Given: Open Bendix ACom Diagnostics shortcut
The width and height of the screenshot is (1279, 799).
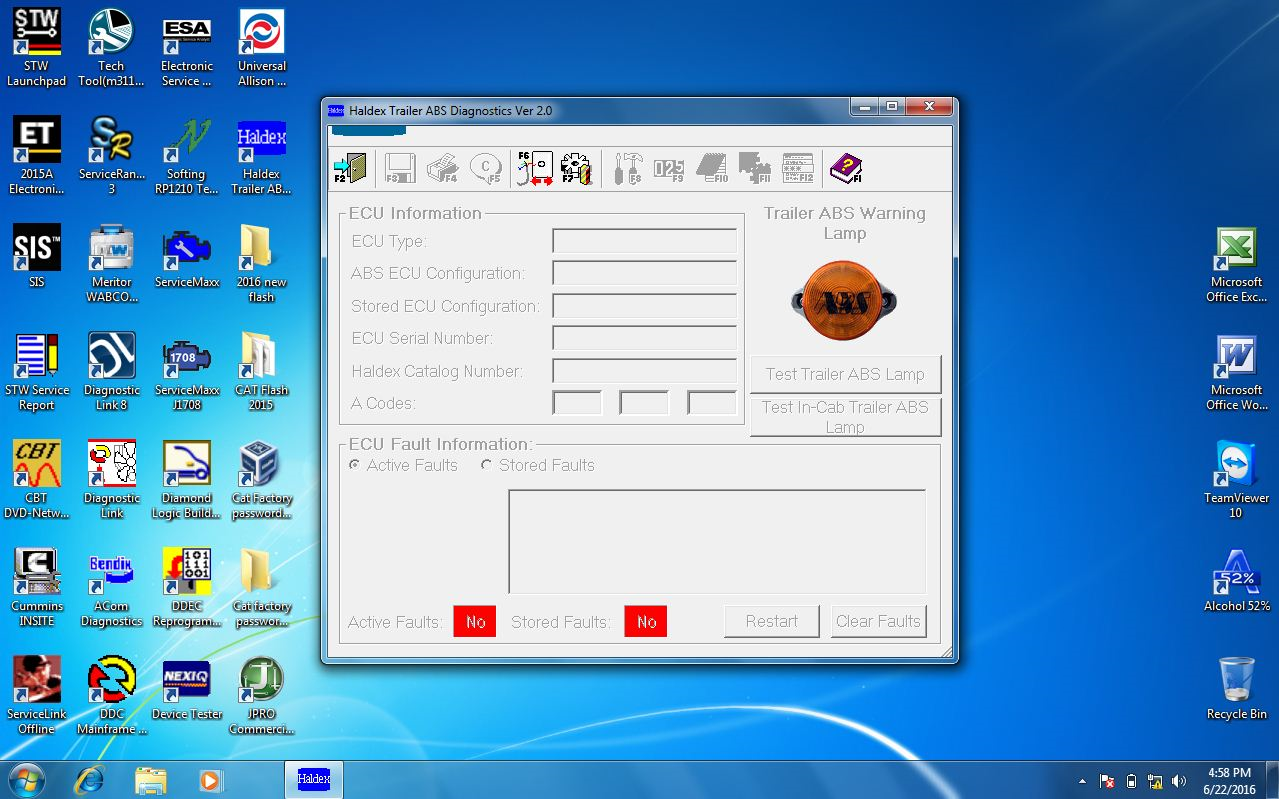Looking at the screenshot, I should pyautogui.click(x=111, y=588).
